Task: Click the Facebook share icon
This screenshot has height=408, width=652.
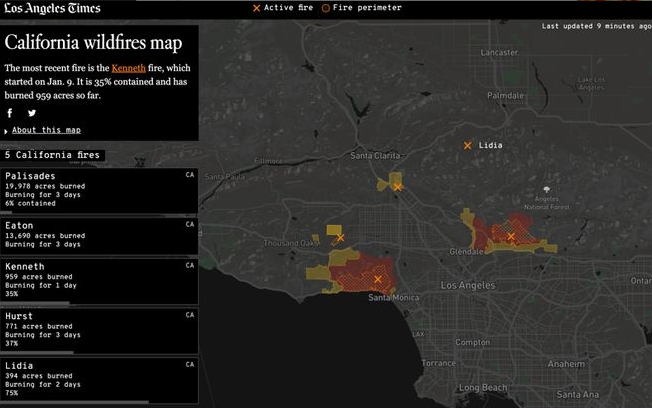Action: 10,113
